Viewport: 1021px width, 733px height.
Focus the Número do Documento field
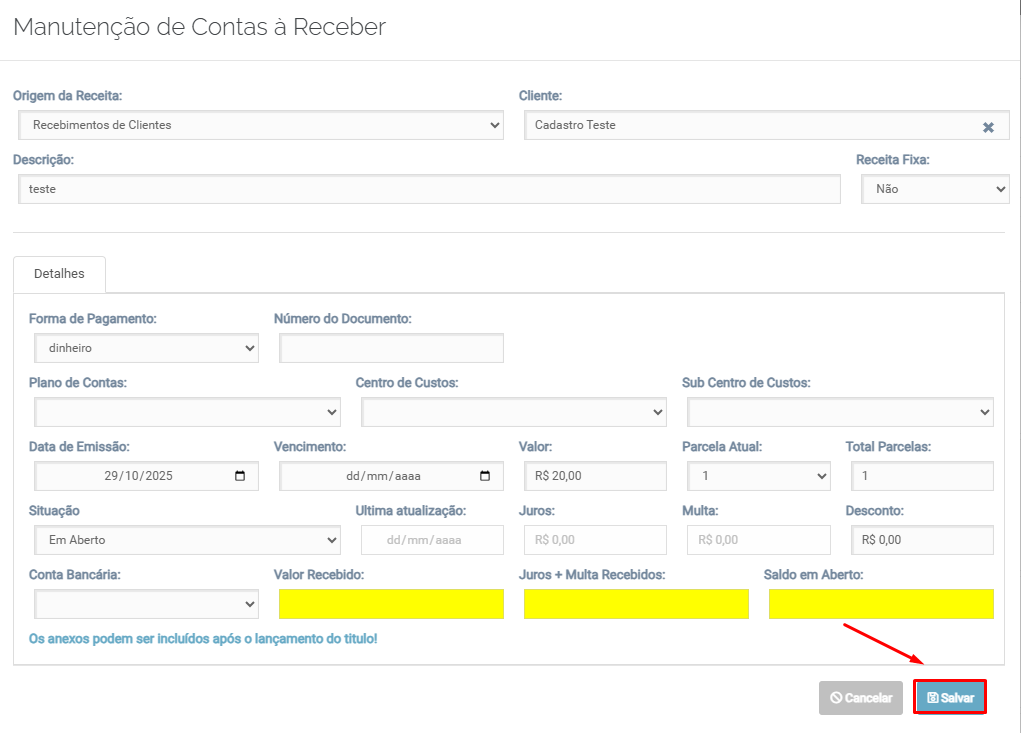[x=391, y=348]
